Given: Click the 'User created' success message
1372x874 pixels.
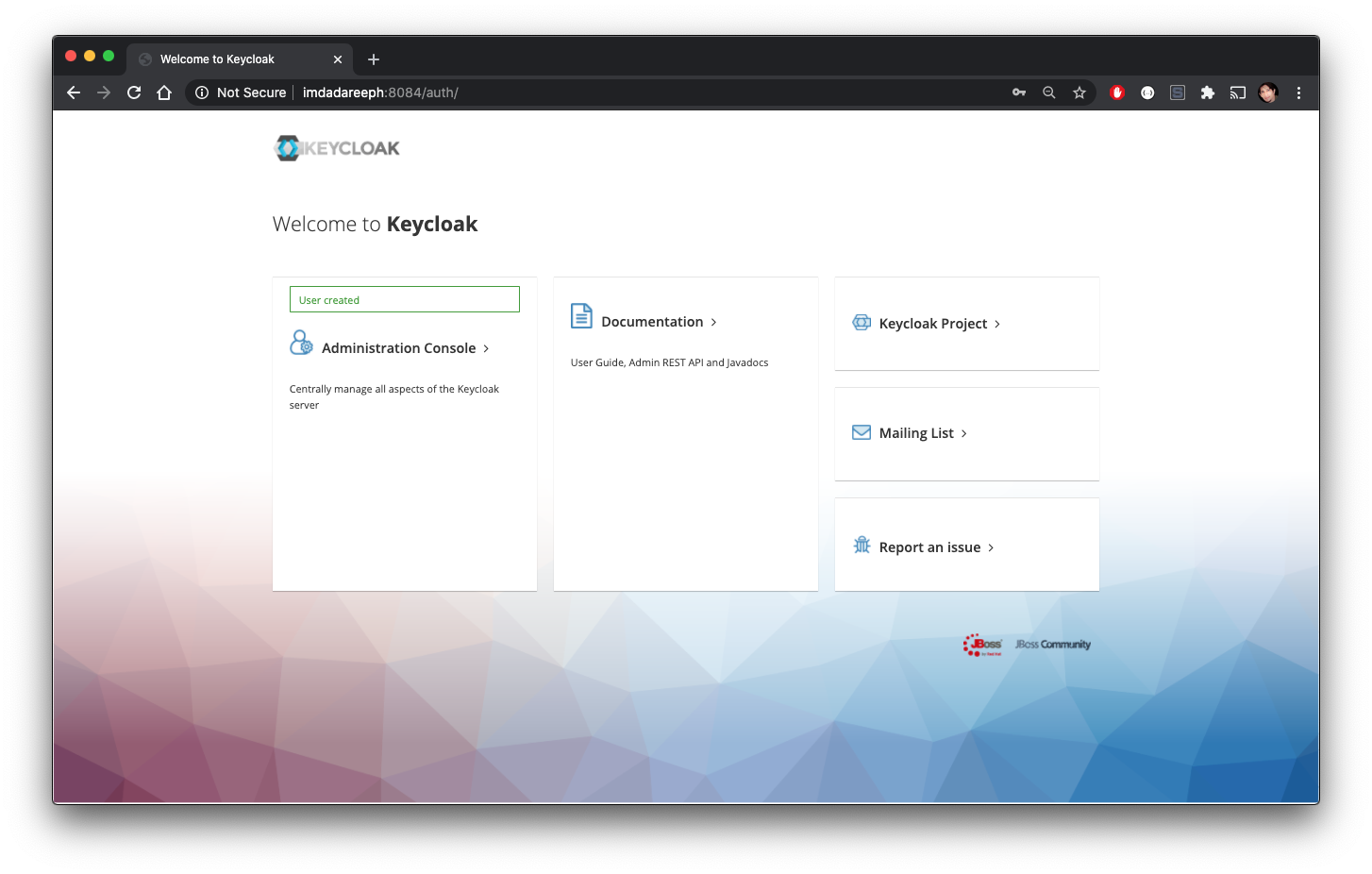Looking at the screenshot, I should 405,299.
